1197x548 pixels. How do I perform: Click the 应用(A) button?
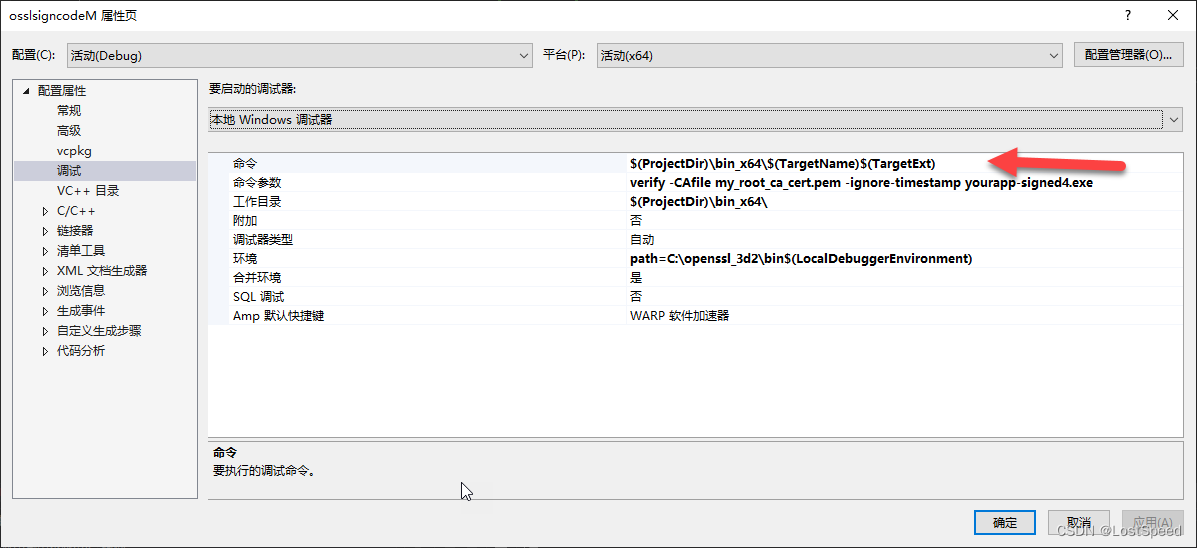pos(1152,523)
